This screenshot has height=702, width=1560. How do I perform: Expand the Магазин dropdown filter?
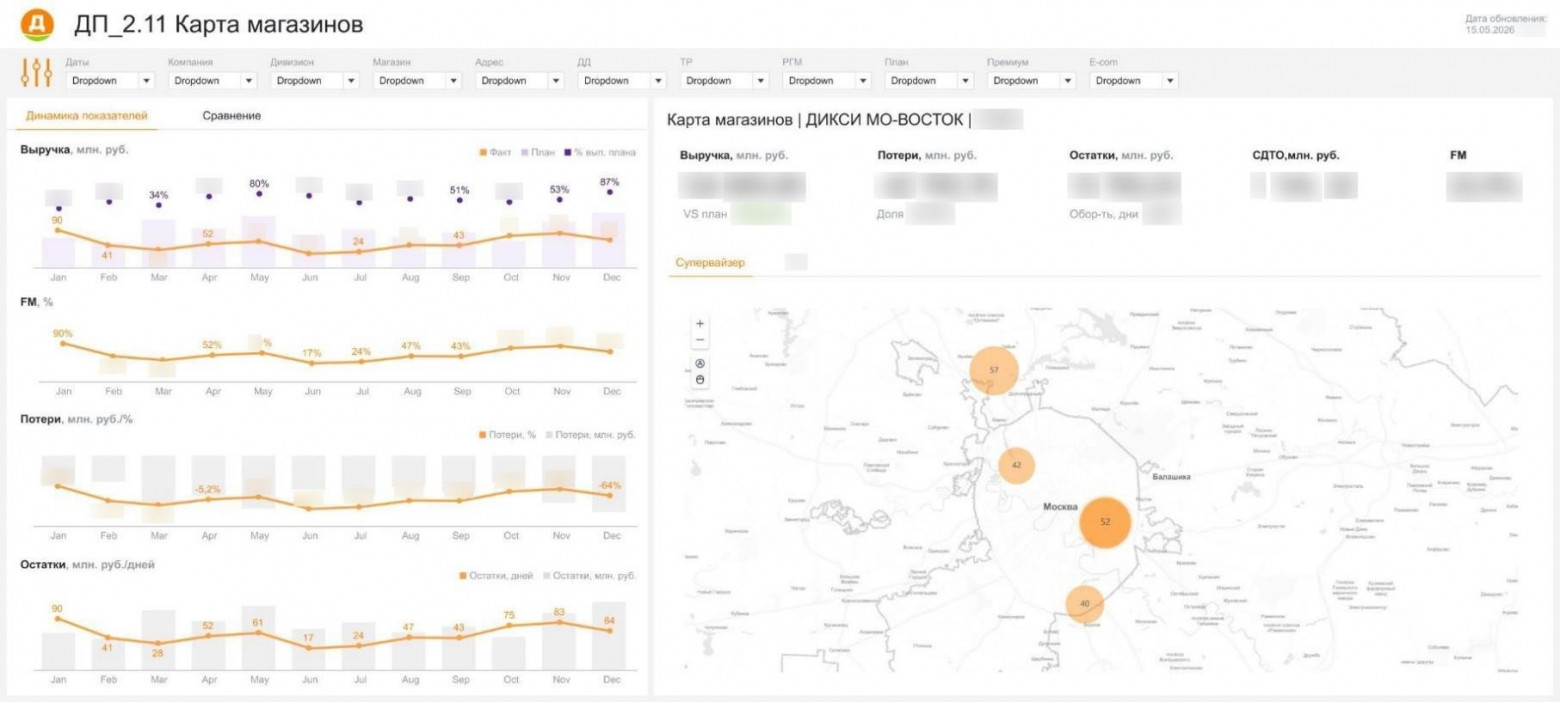tap(417, 81)
